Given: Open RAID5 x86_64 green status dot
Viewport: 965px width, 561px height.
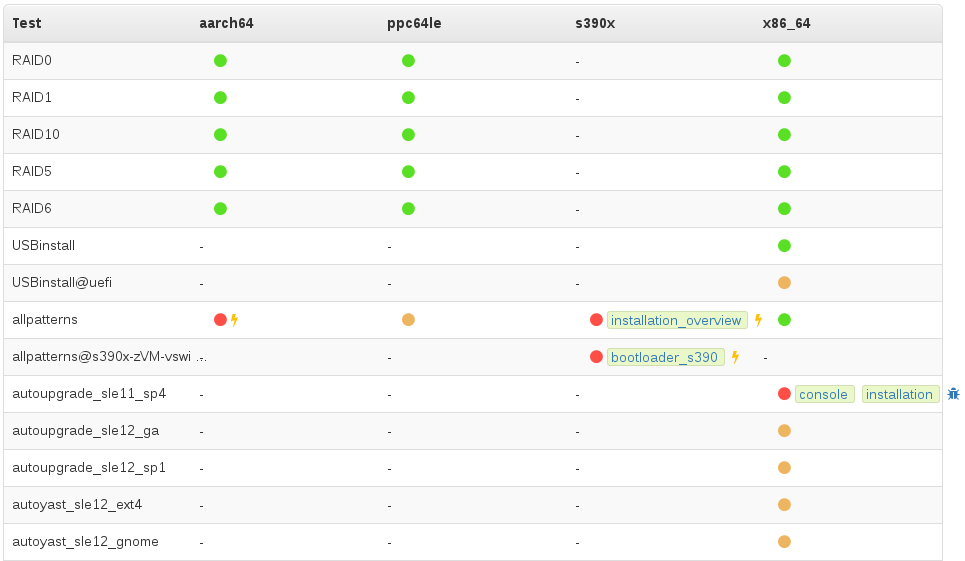Looking at the screenshot, I should click(784, 172).
